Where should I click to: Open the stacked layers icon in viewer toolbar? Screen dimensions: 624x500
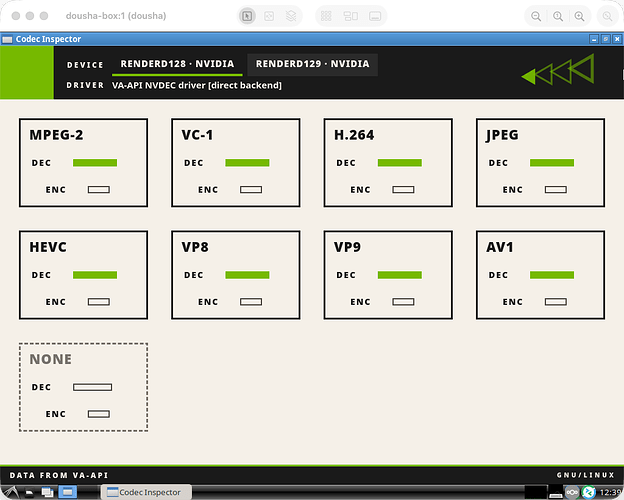tap(291, 16)
